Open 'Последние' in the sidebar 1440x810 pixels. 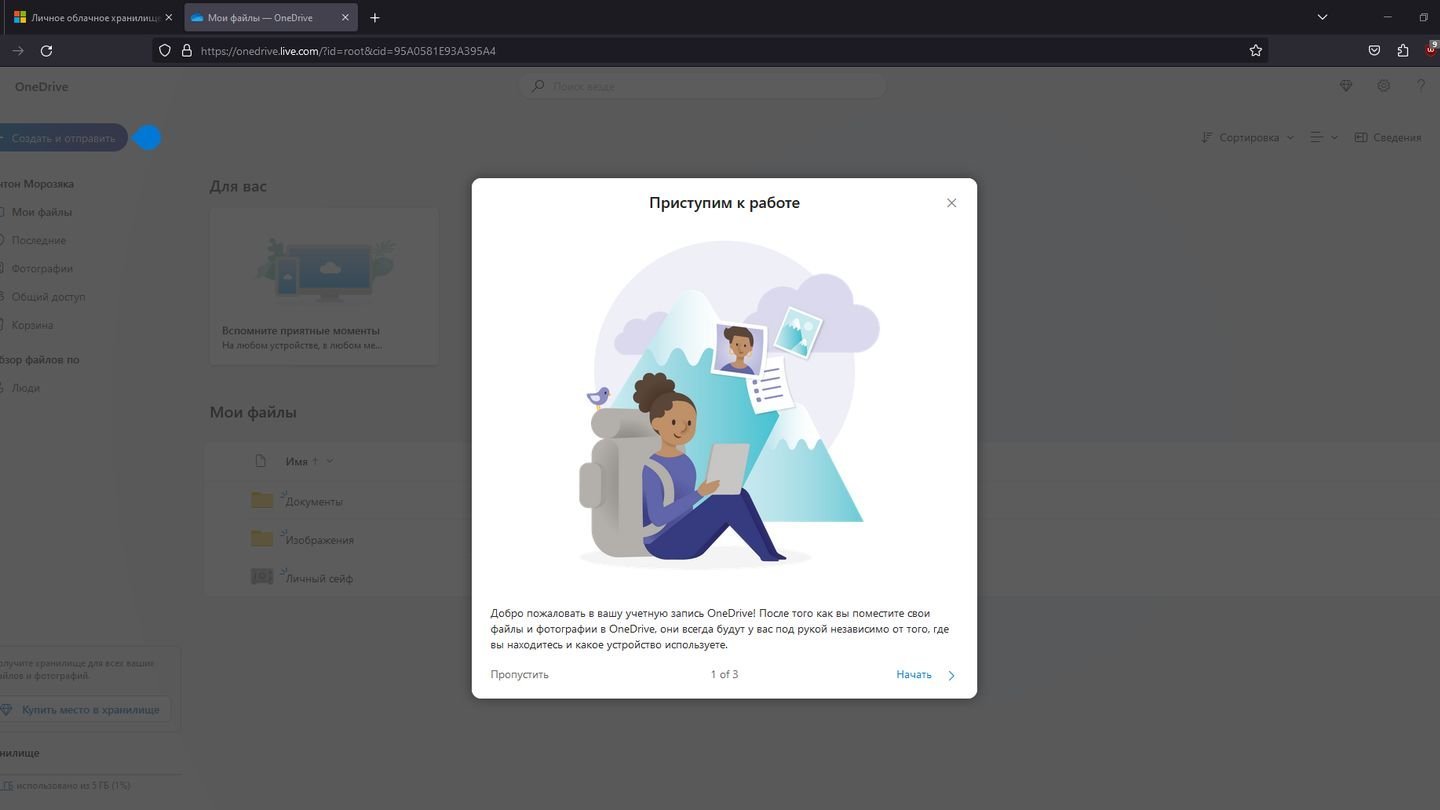pyautogui.click(x=38, y=241)
